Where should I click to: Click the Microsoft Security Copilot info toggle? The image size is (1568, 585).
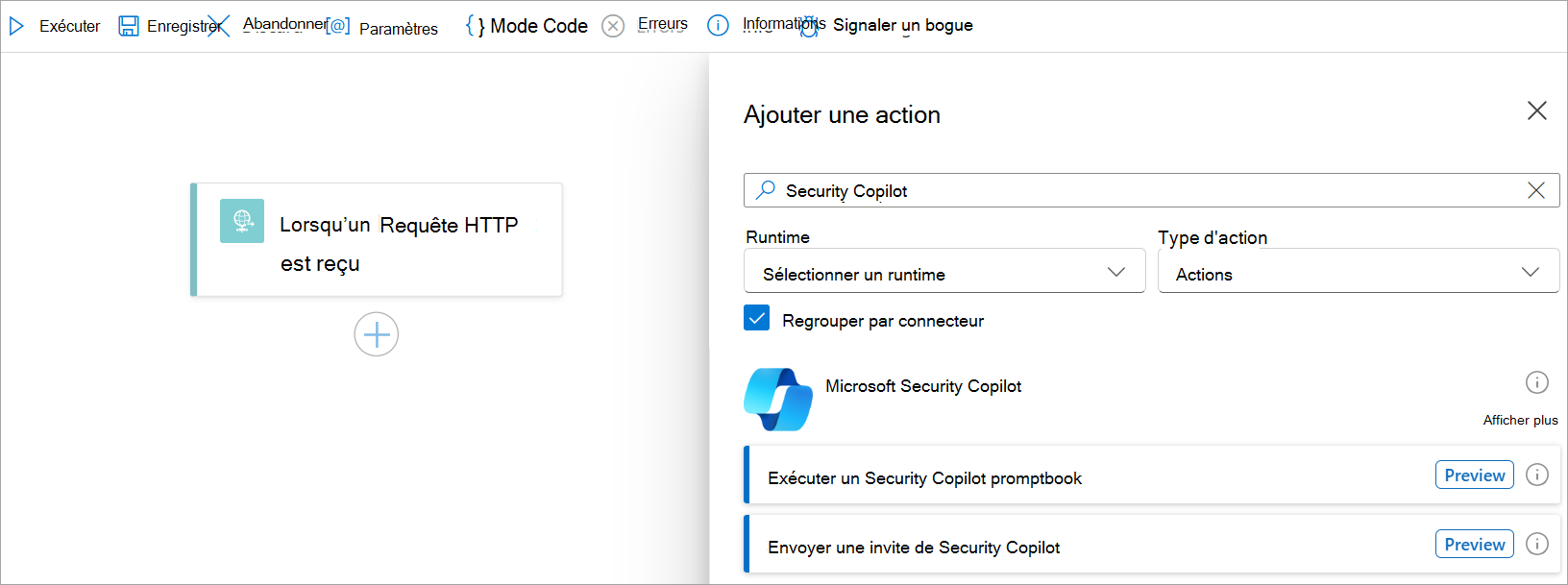(x=1537, y=381)
